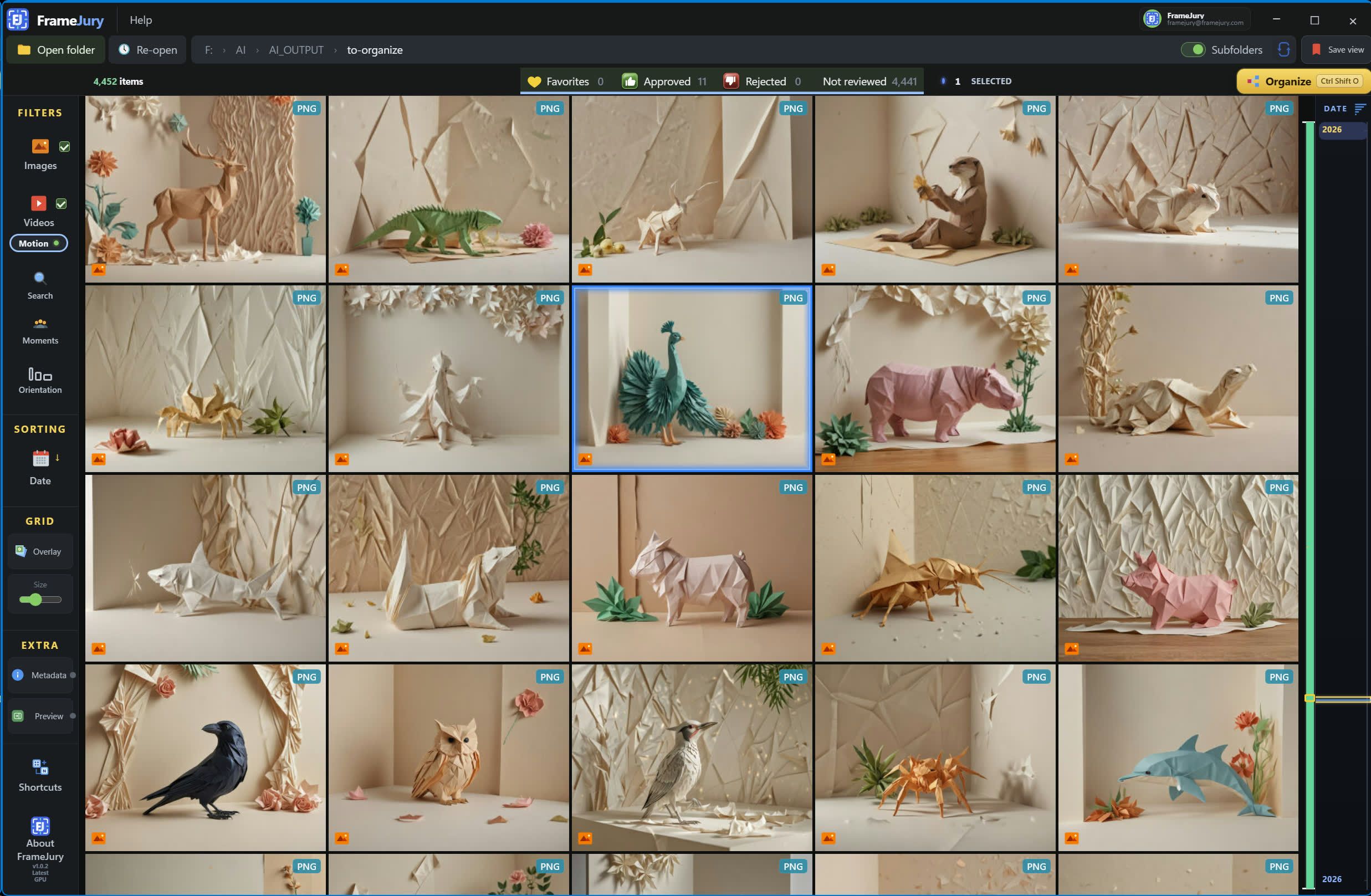The image size is (1371, 896).
Task: Toggle the Subfolders switch
Action: coord(1193,50)
